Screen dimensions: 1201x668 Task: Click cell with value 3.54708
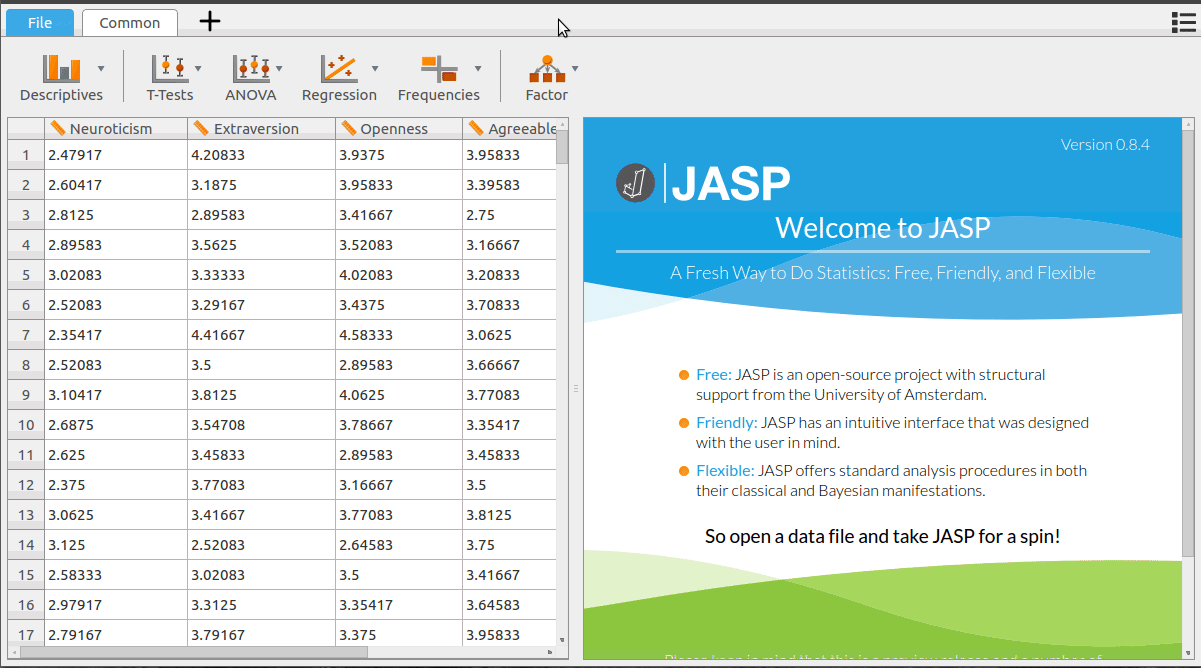(262, 425)
